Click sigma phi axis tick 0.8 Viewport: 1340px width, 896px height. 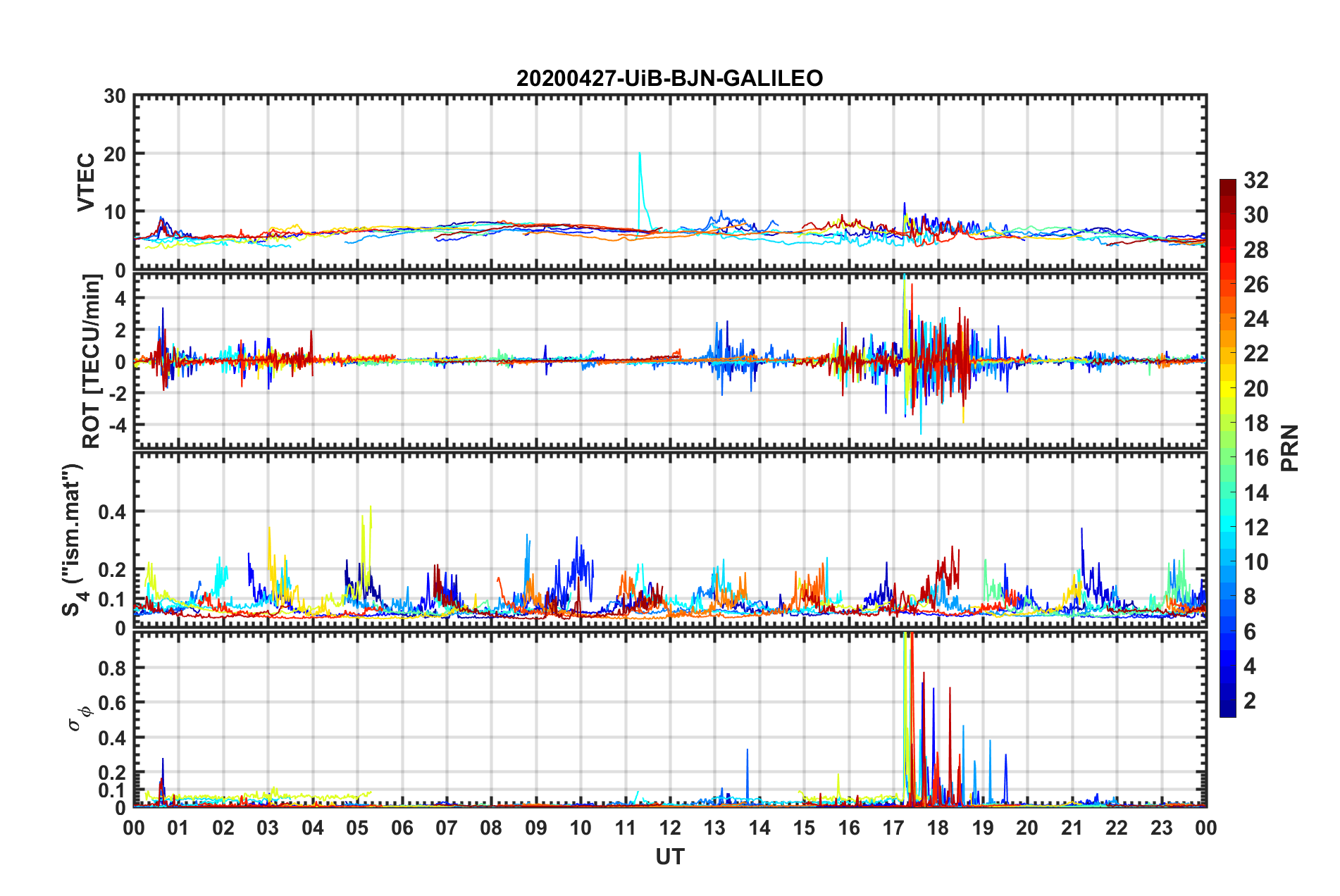click(x=112, y=668)
